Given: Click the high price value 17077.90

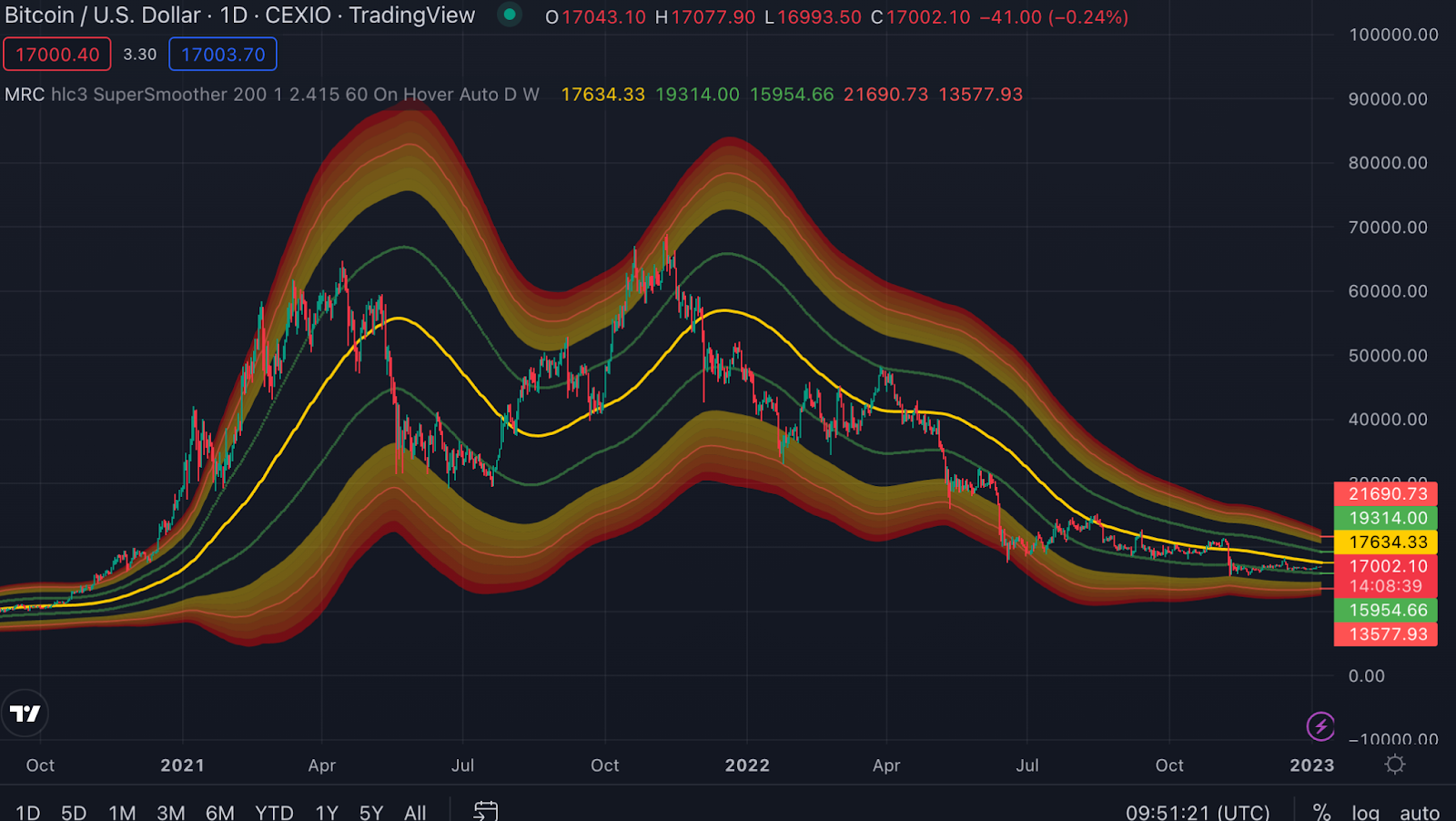Looking at the screenshot, I should (x=713, y=17).
